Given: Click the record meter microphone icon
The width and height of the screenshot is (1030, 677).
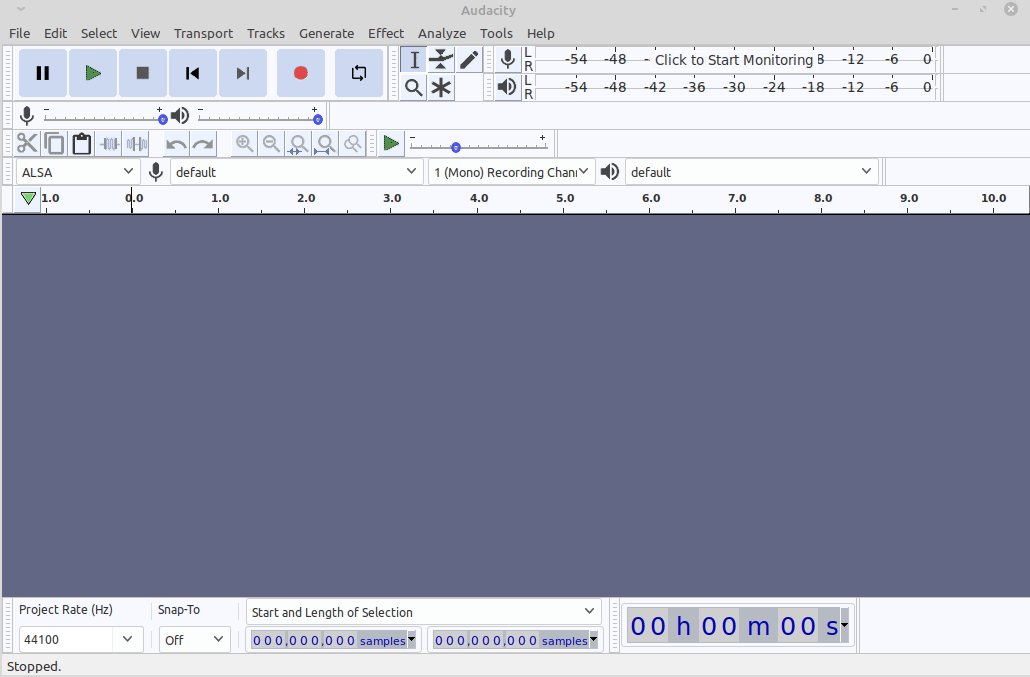Looking at the screenshot, I should pyautogui.click(x=507, y=59).
